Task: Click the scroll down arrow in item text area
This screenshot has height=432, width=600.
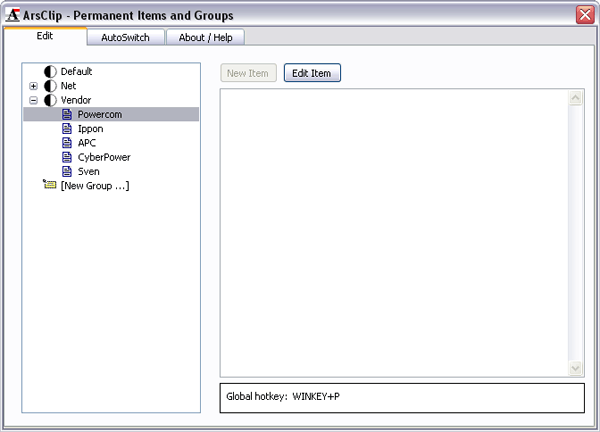Action: [576, 368]
